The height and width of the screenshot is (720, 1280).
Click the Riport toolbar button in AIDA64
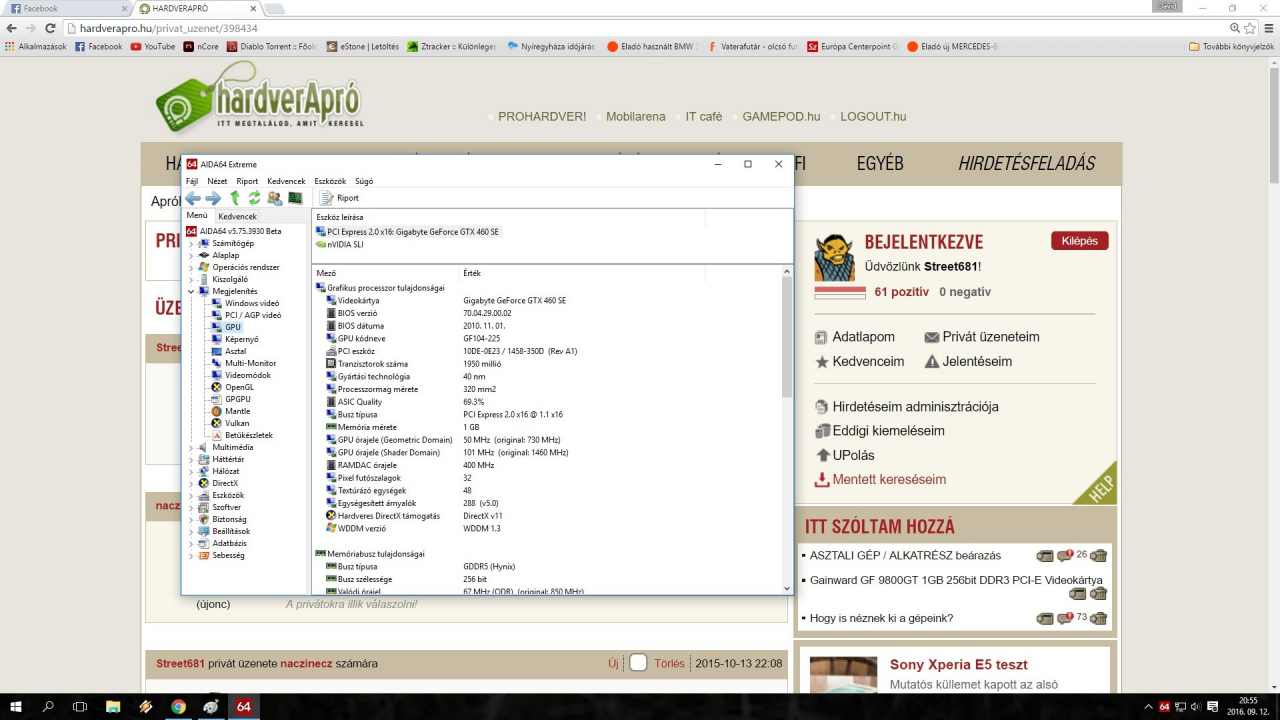339,198
